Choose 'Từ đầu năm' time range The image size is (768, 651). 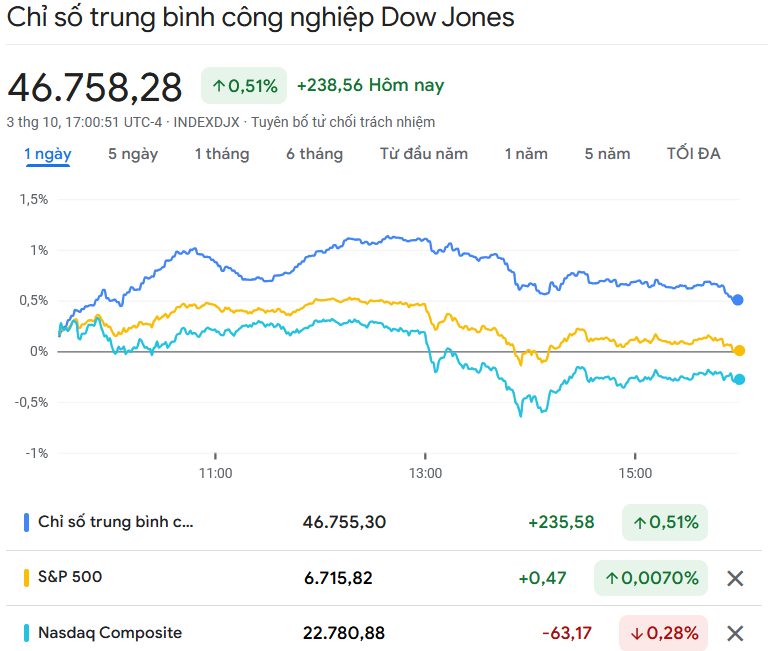pos(424,154)
